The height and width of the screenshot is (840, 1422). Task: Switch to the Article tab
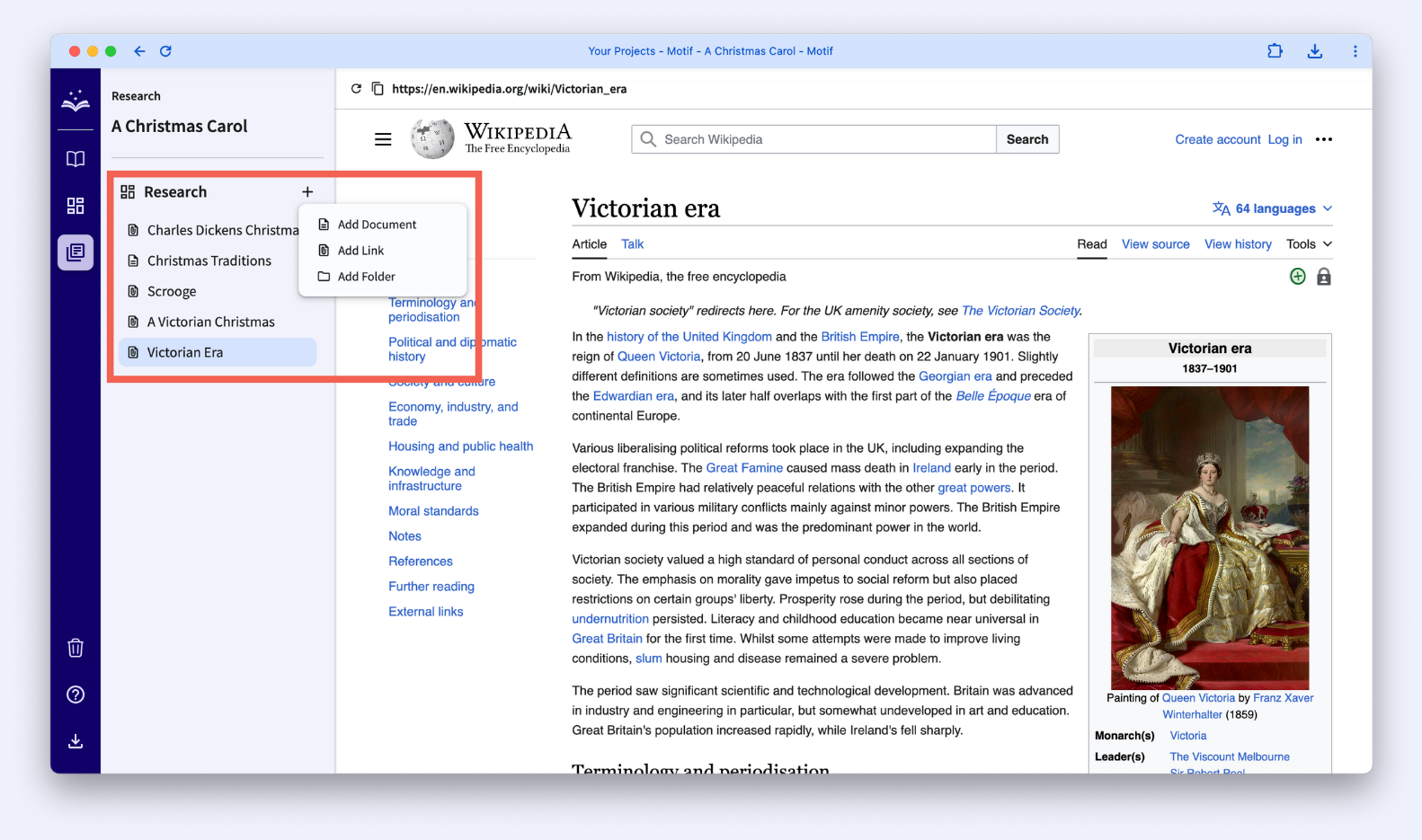click(590, 244)
